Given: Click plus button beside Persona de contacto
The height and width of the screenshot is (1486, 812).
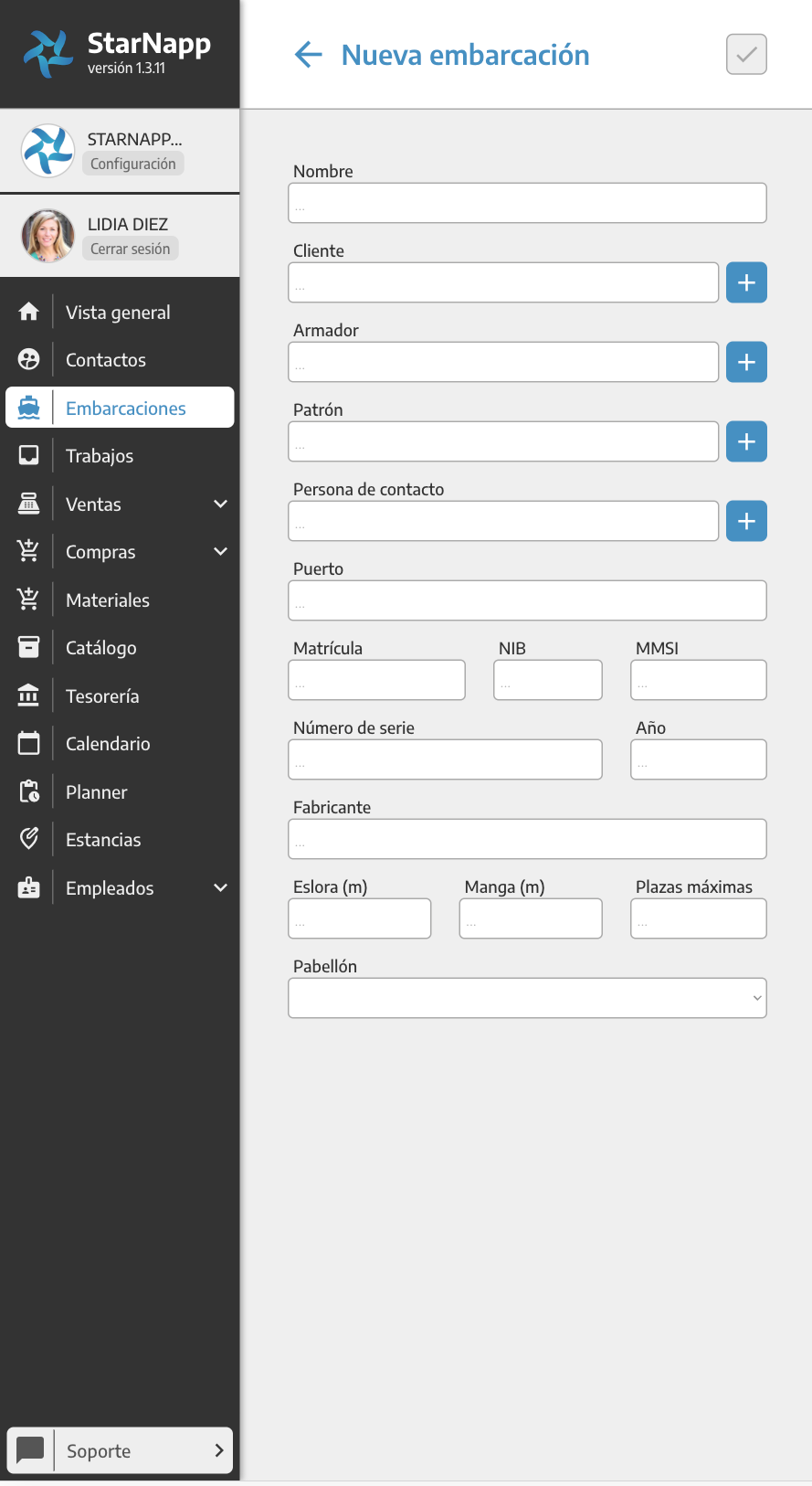Looking at the screenshot, I should click(746, 521).
